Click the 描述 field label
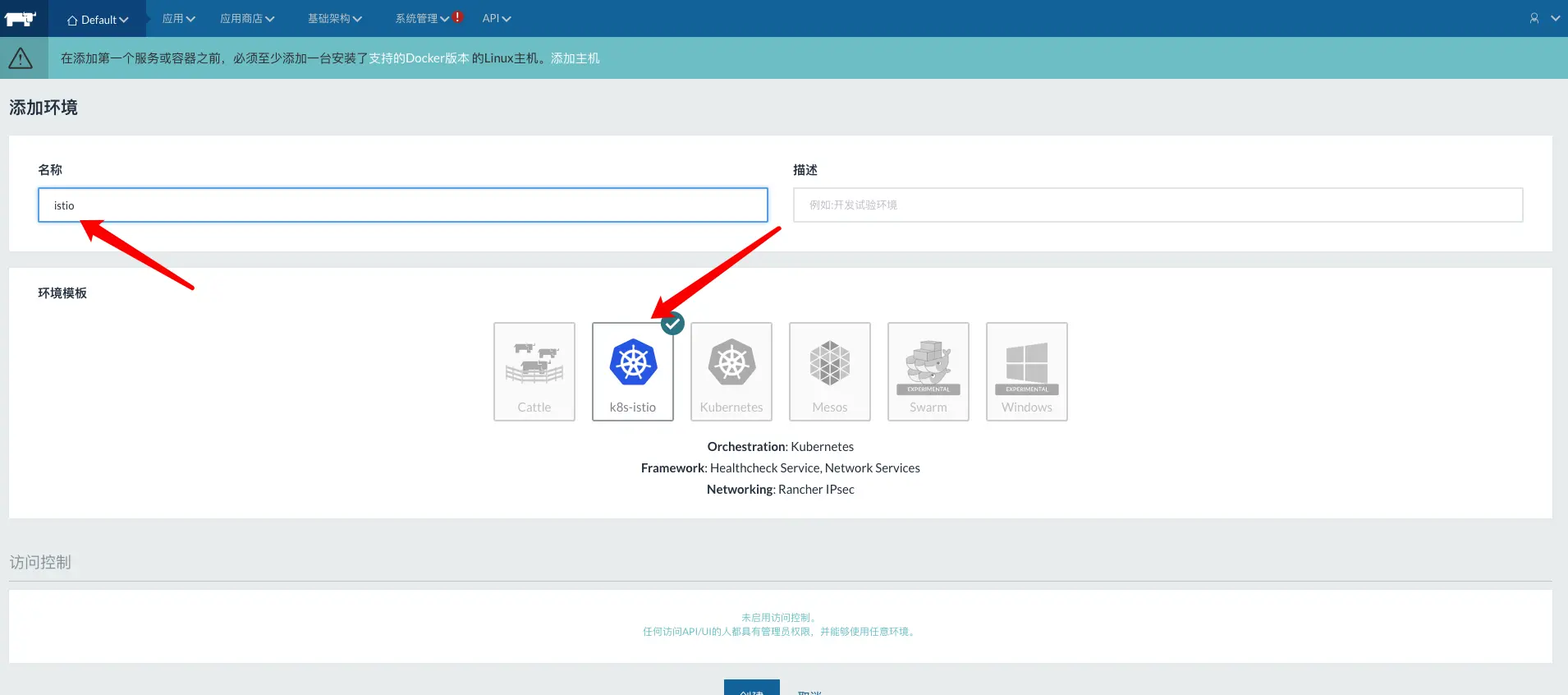1568x695 pixels. pyautogui.click(x=805, y=170)
